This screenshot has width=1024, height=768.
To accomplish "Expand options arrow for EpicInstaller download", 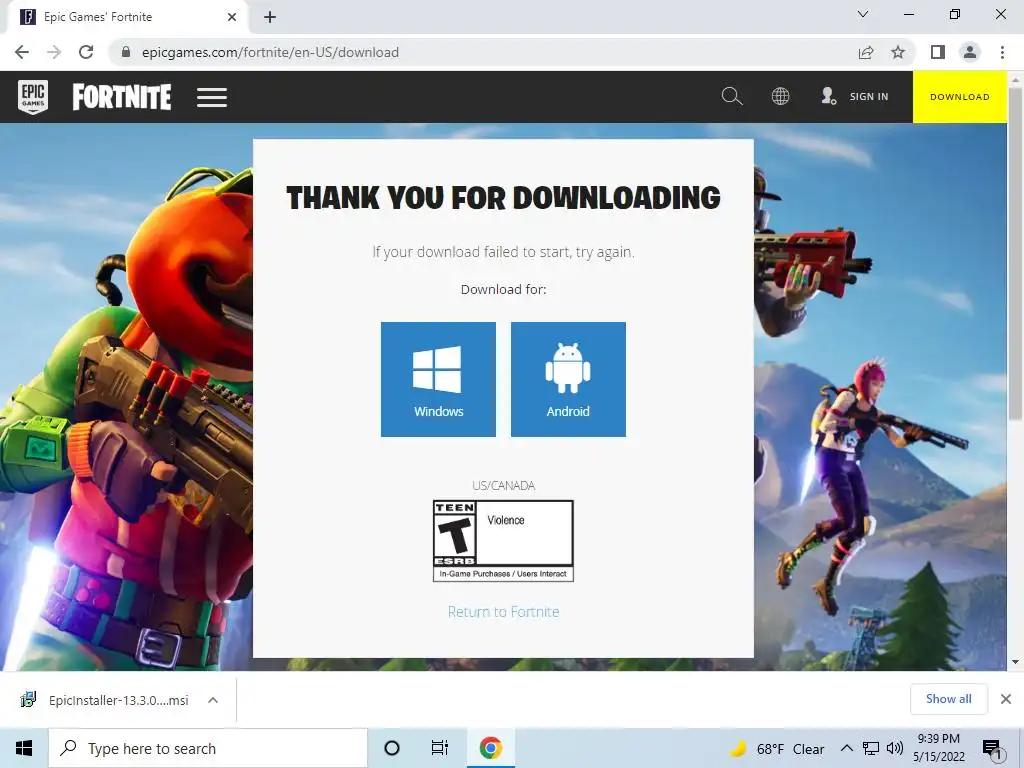I will pyautogui.click(x=212, y=700).
